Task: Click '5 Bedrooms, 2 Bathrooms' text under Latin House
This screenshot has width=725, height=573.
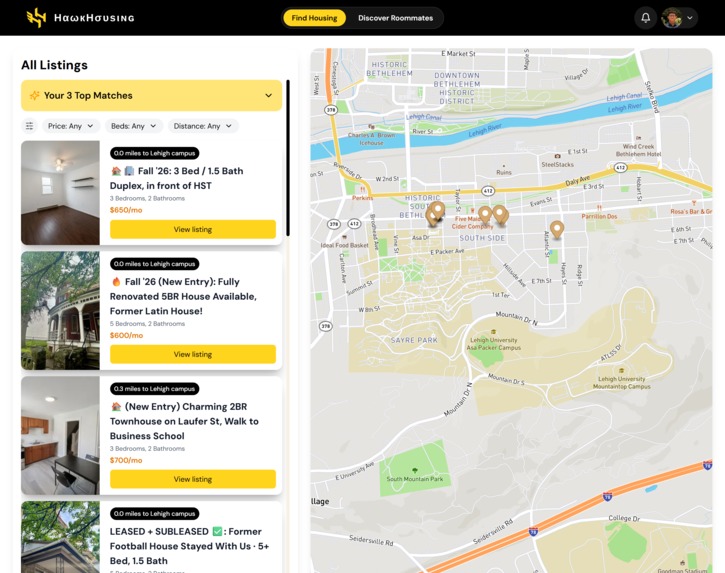Action: pos(147,324)
